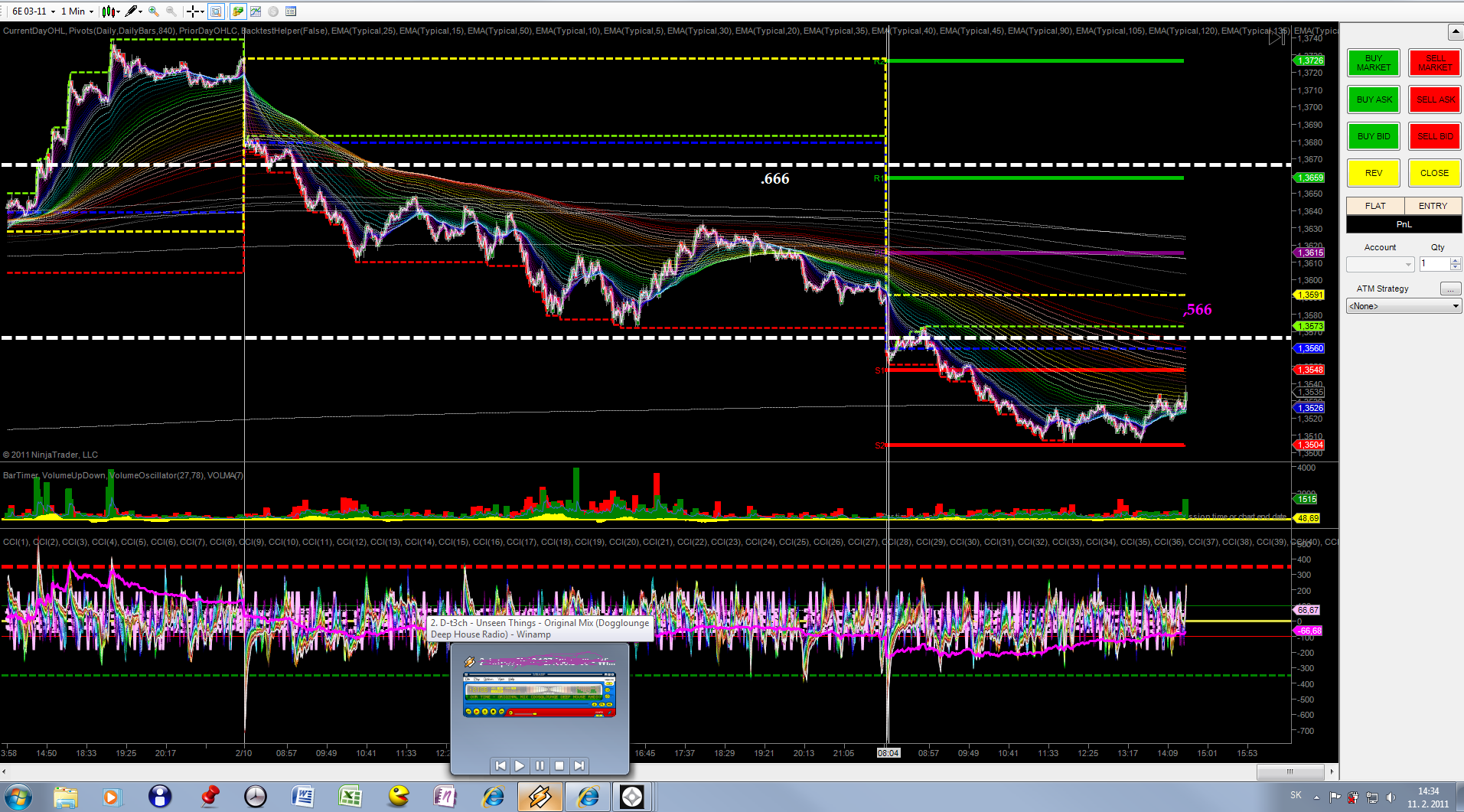Open the data table properties icon
The height and width of the screenshot is (812, 1464).
tap(291, 11)
